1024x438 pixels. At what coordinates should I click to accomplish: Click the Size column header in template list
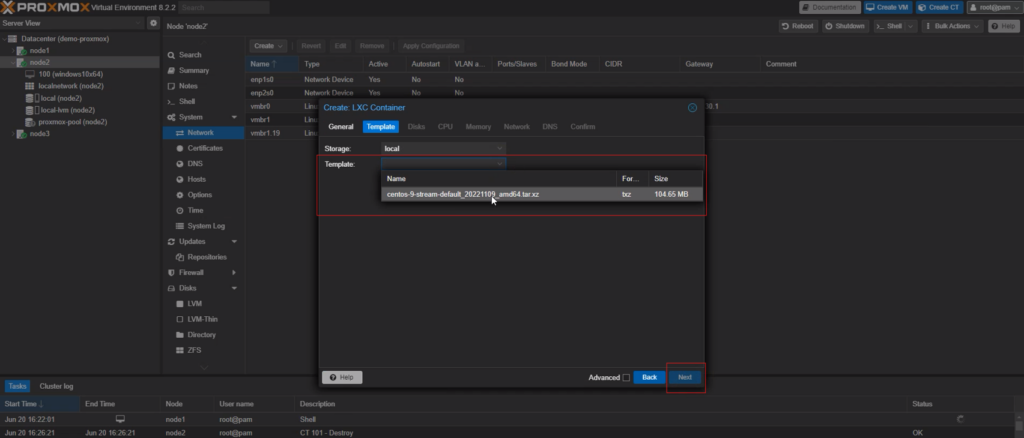tap(675, 178)
